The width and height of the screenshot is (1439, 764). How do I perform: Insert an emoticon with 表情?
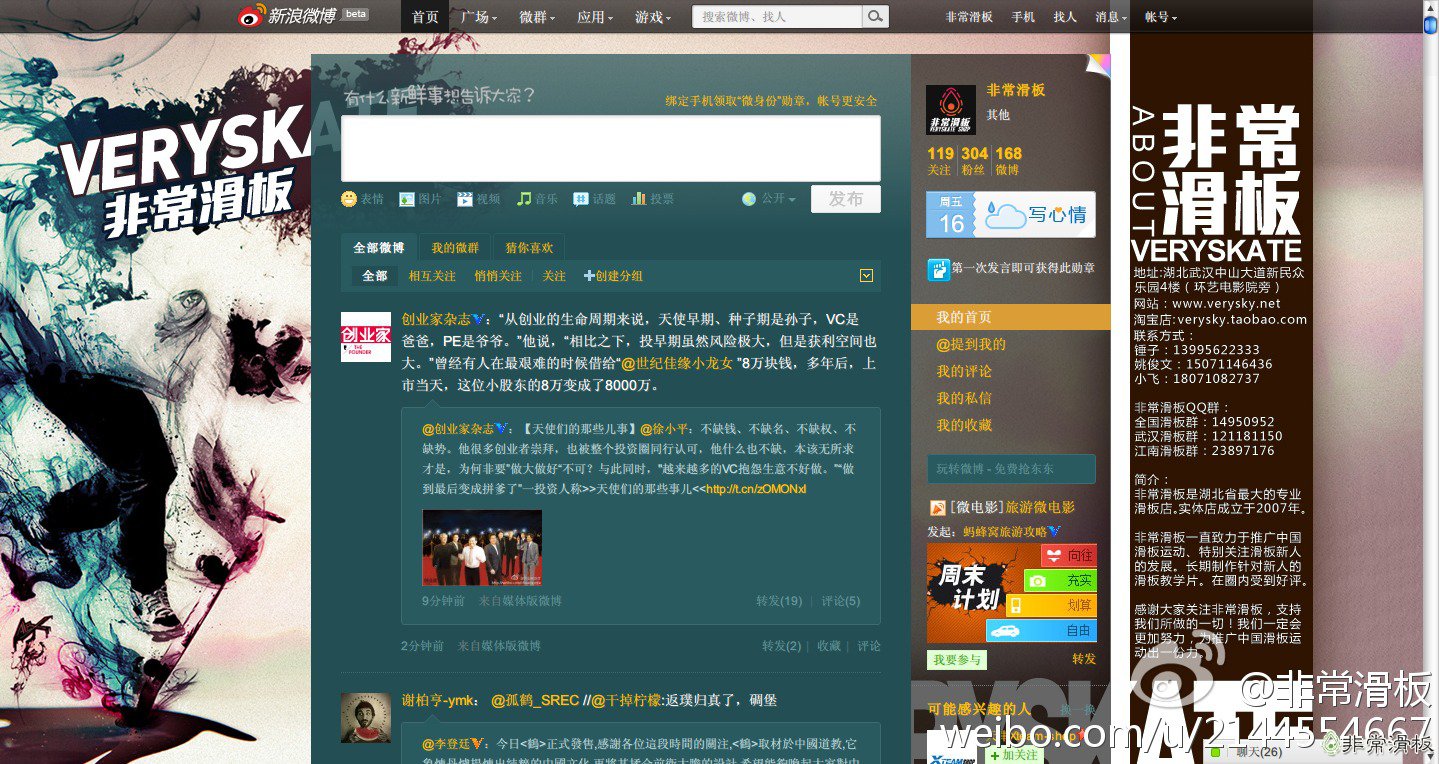pos(362,199)
